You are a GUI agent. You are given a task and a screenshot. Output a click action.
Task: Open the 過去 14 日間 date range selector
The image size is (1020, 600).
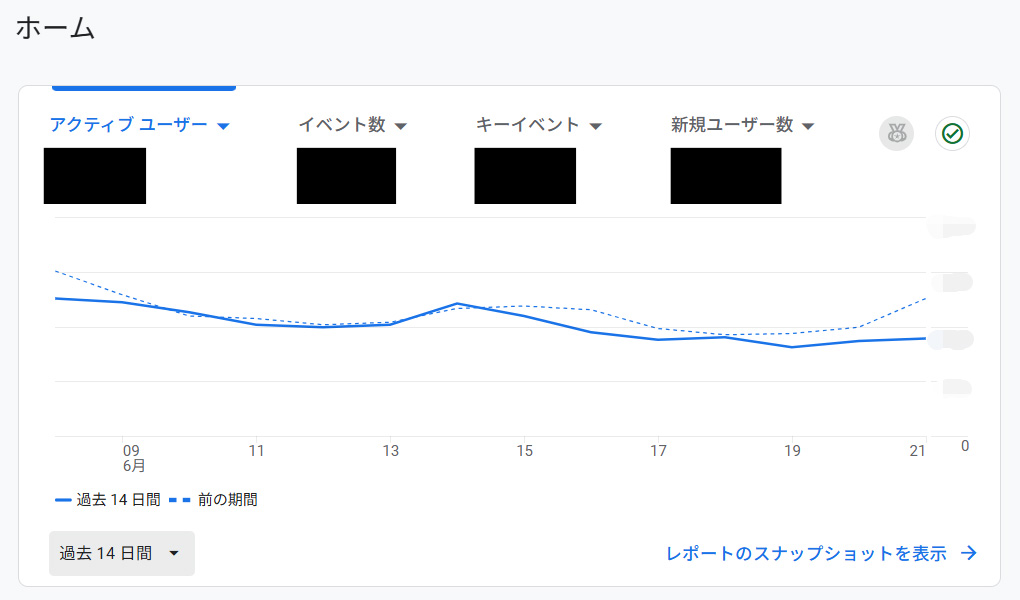point(122,553)
